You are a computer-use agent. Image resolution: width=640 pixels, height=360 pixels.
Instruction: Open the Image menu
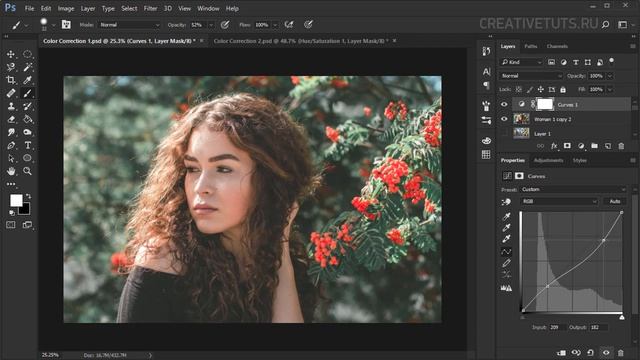[x=66, y=8]
